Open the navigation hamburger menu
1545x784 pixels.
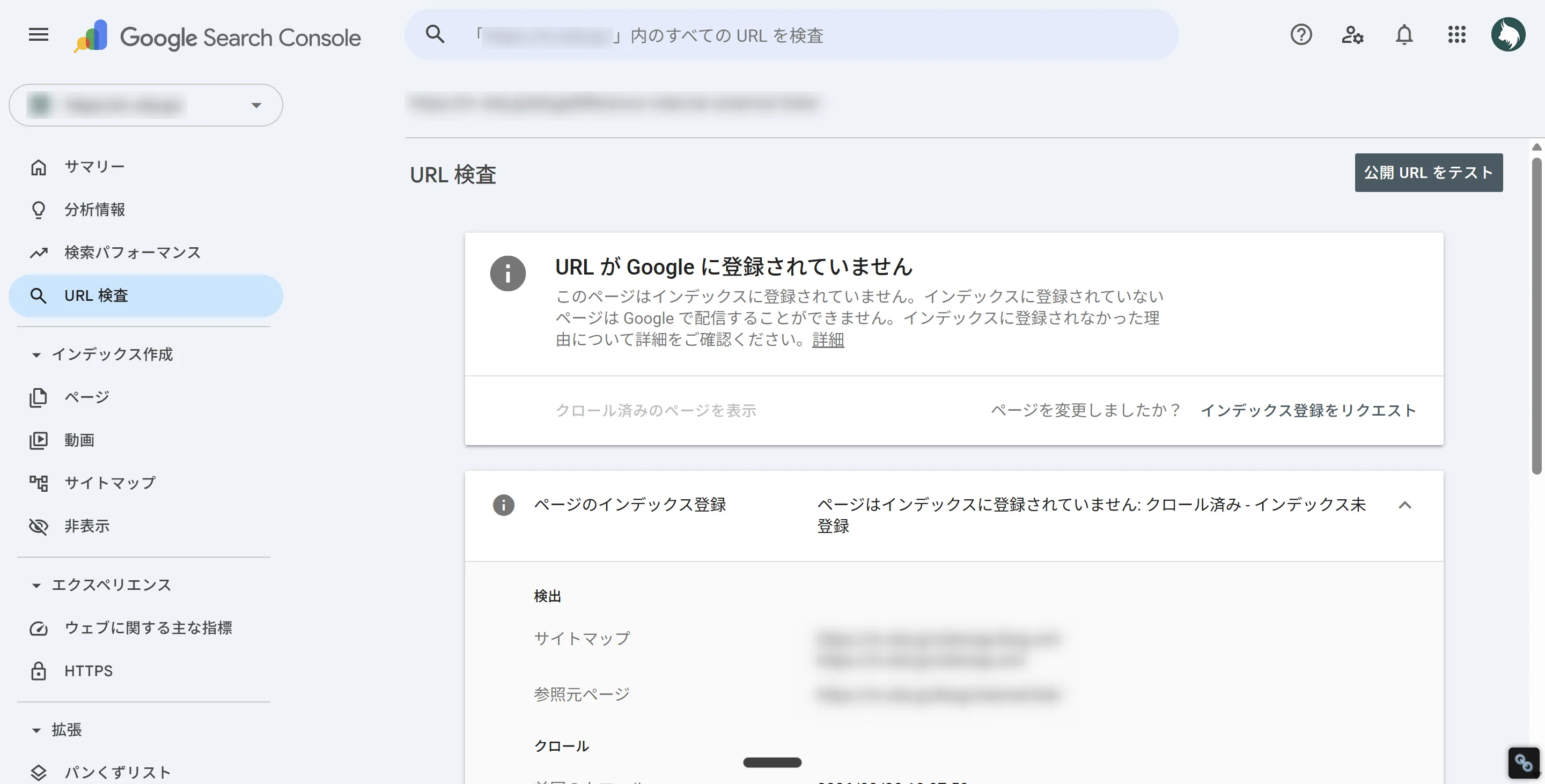(38, 34)
